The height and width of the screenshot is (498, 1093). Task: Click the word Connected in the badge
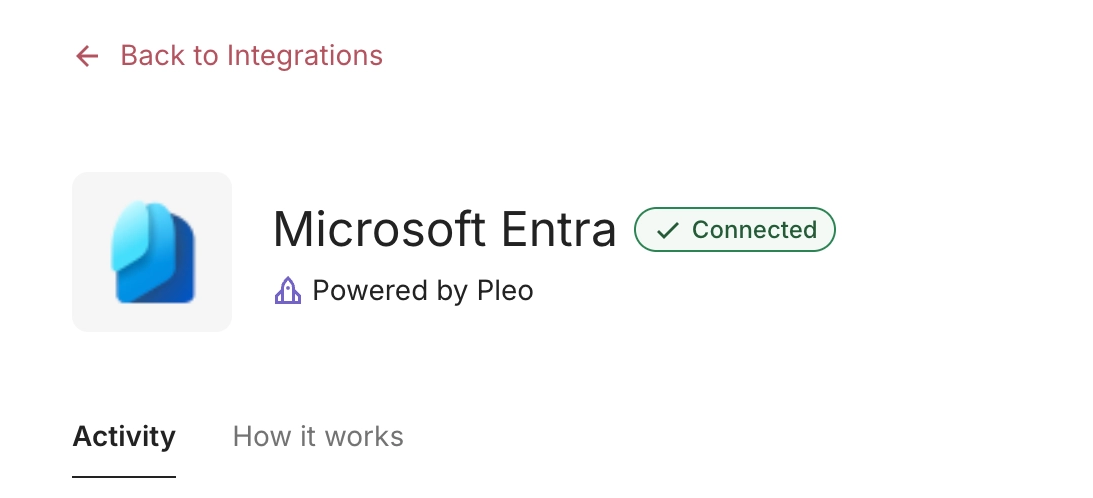coord(754,230)
